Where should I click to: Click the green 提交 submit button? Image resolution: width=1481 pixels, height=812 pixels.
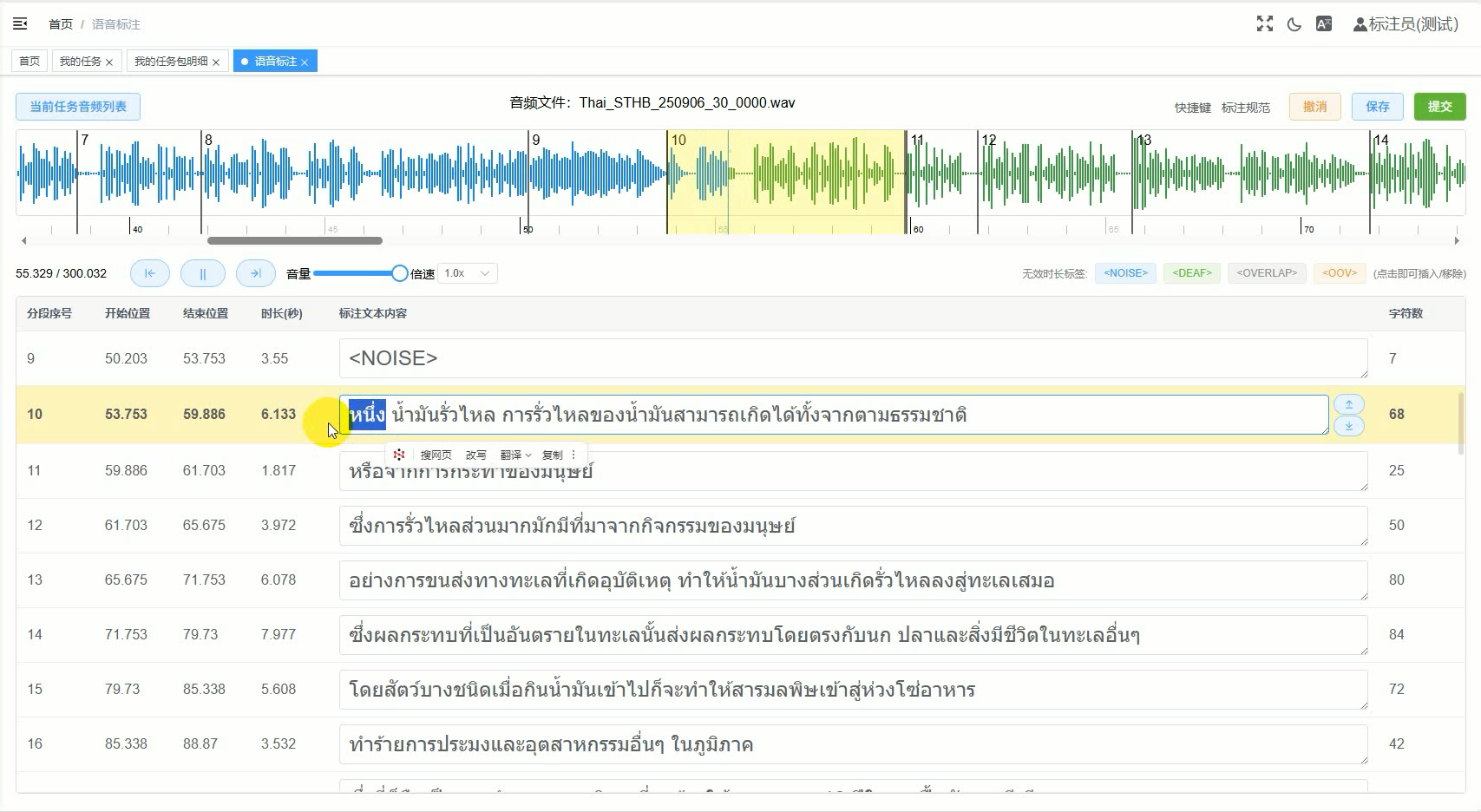[x=1440, y=107]
